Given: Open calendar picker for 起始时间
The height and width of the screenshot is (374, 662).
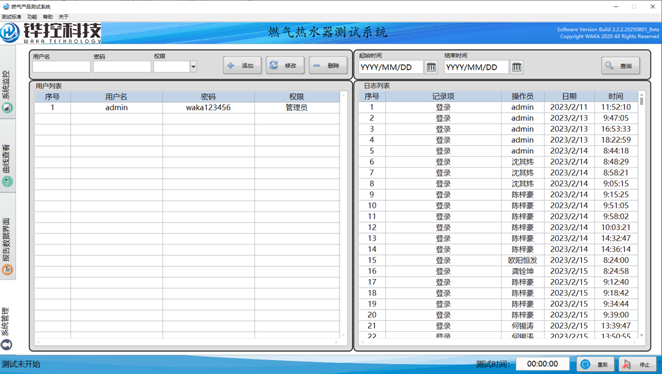Looking at the screenshot, I should coord(431,67).
